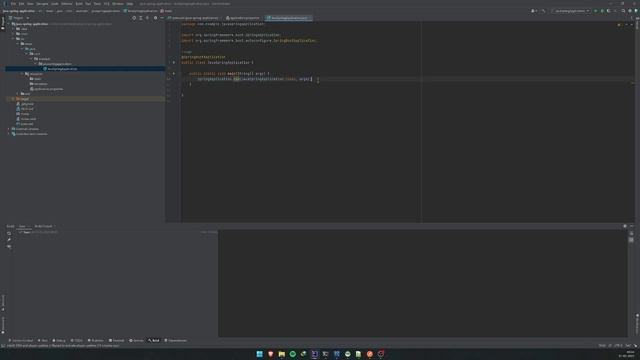Expand External Libraries node

pos(9,129)
